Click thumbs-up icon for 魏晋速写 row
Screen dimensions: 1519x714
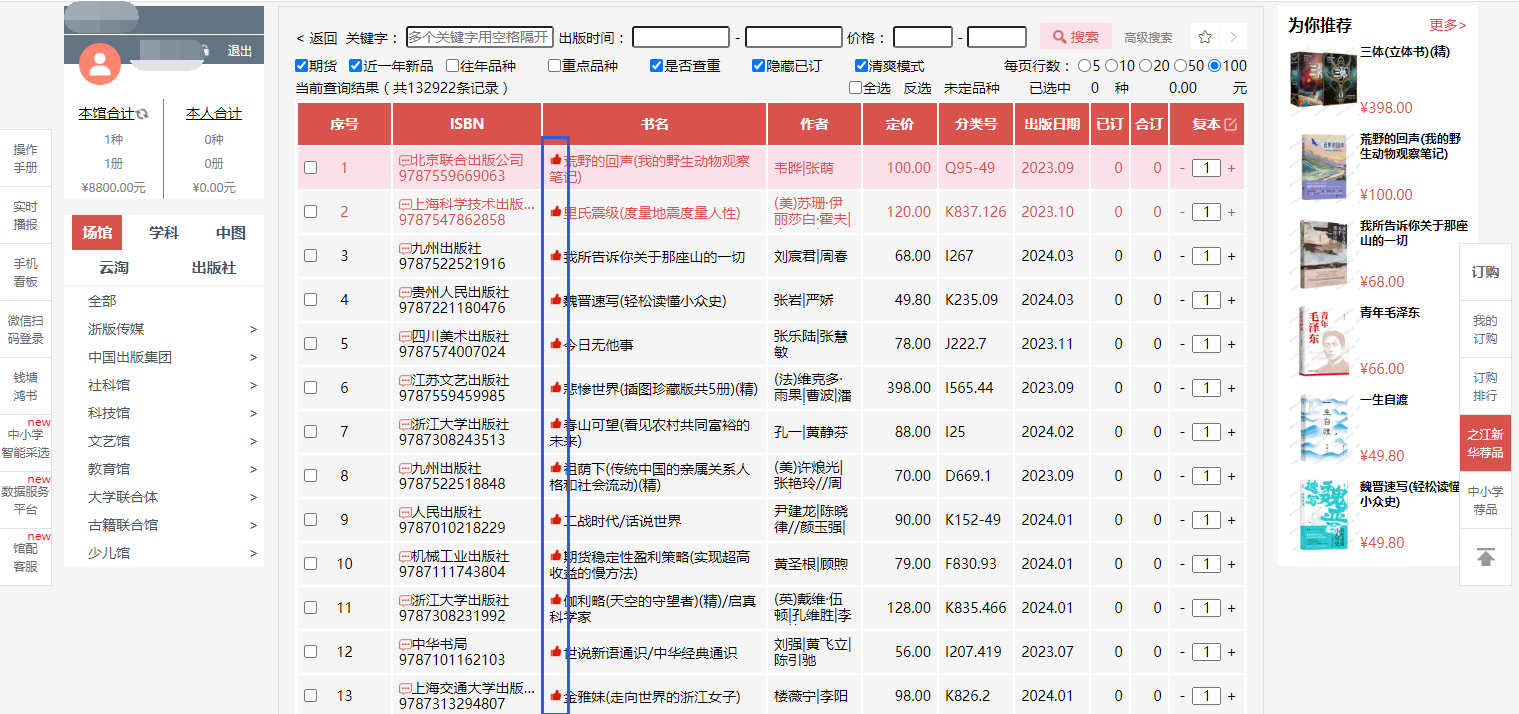point(556,300)
